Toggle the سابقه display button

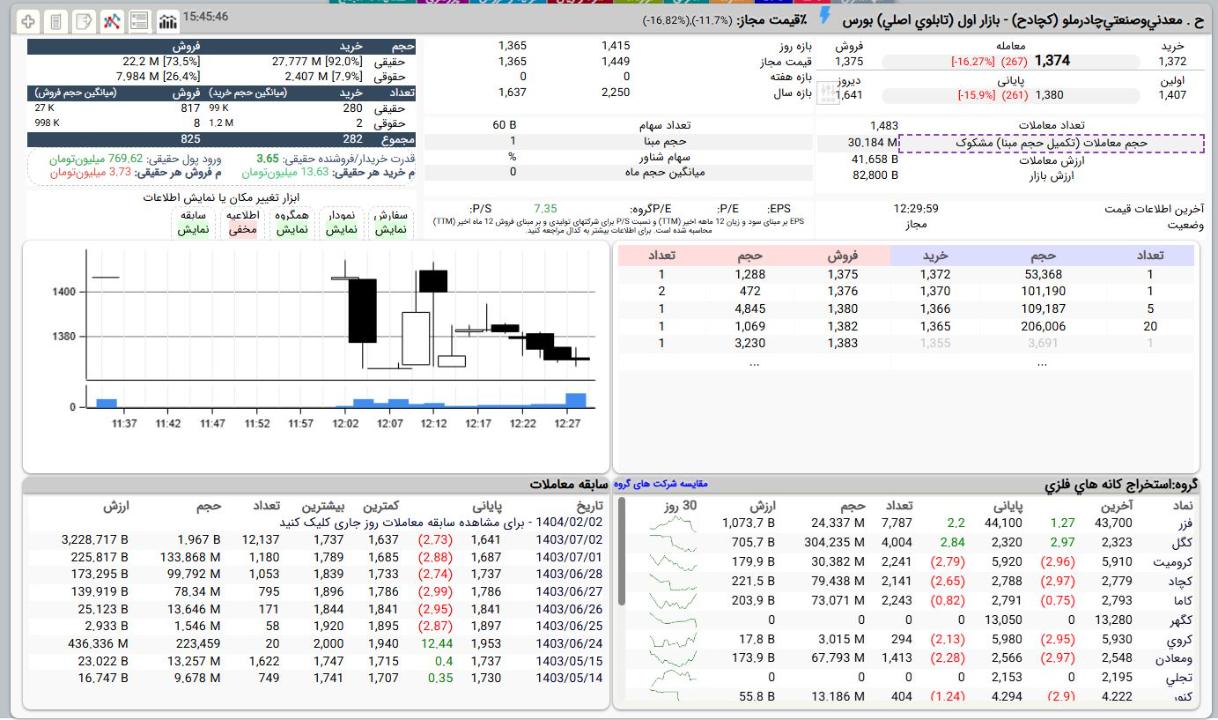tap(193, 222)
